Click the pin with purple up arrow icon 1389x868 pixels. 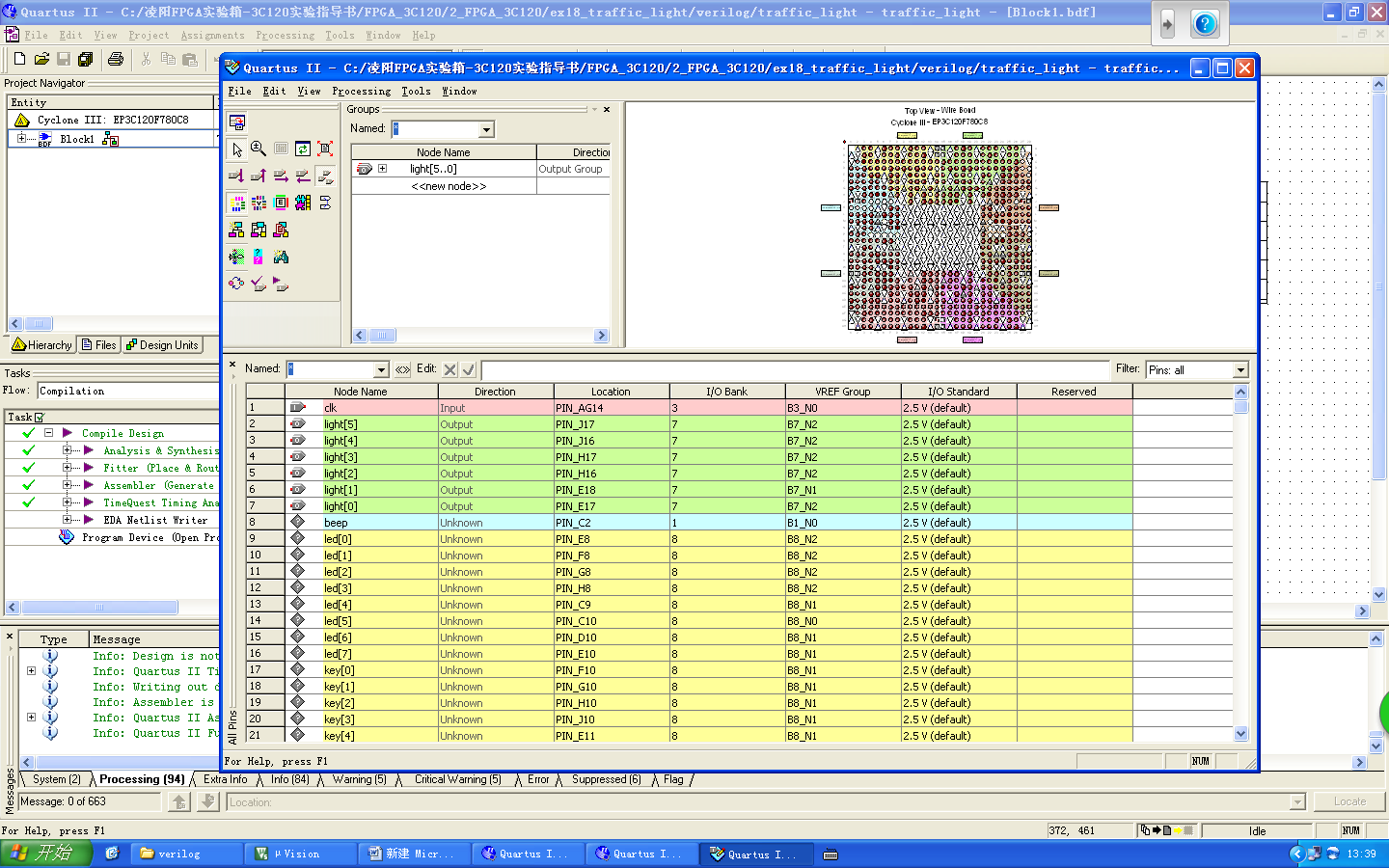point(259,176)
